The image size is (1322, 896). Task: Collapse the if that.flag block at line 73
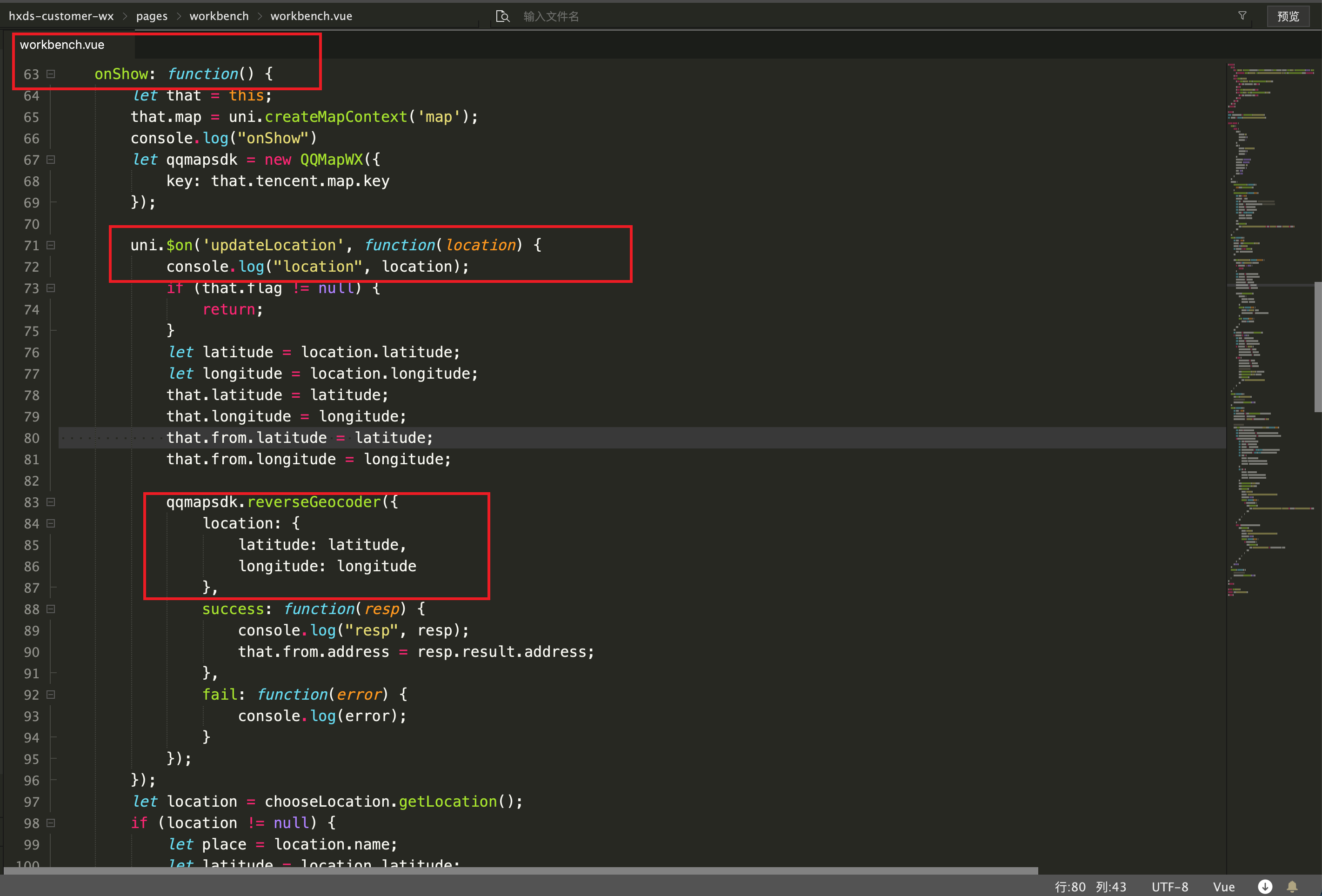point(51,288)
